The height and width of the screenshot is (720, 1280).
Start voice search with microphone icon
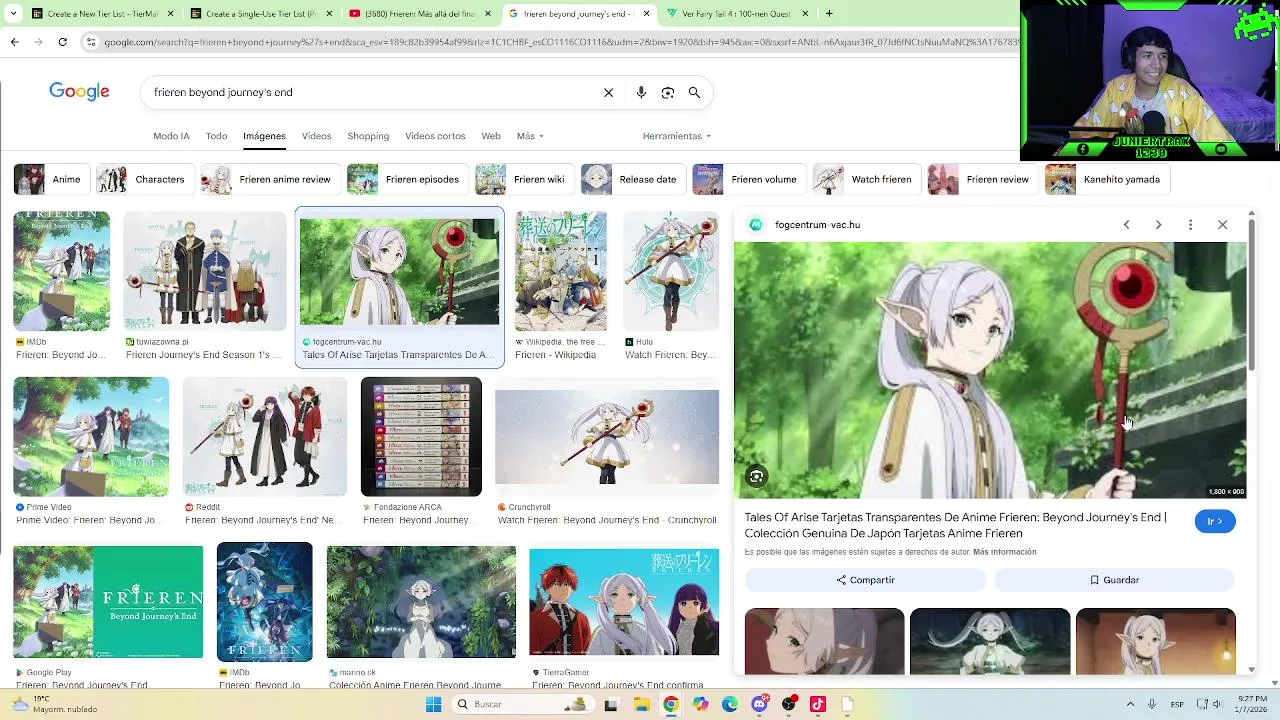pyautogui.click(x=641, y=92)
